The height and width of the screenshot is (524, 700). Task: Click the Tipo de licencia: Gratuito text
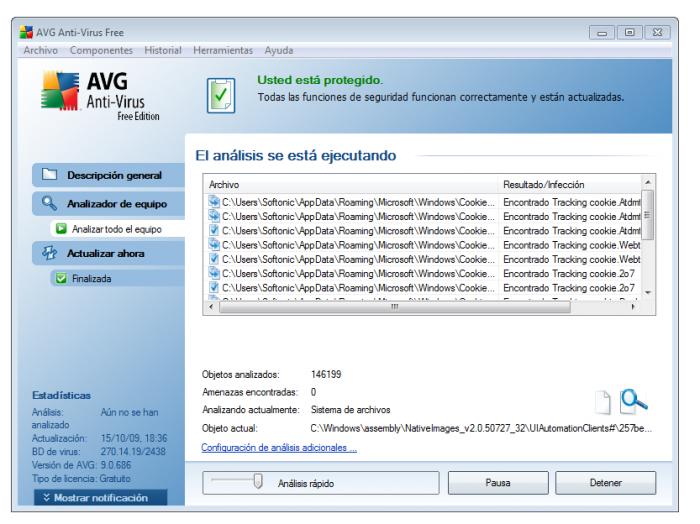tap(81, 478)
